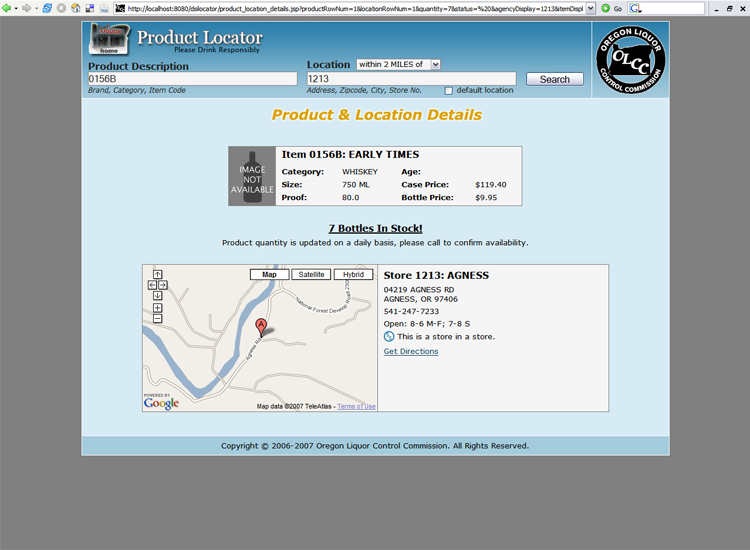Click the tabs overview toolbar icon
This screenshot has width=750, height=550.
(89, 8)
